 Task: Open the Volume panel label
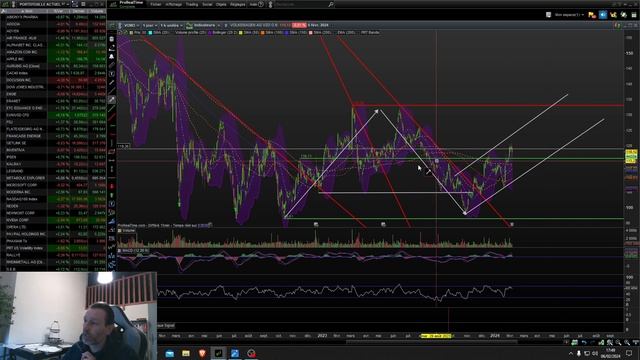coord(128,231)
